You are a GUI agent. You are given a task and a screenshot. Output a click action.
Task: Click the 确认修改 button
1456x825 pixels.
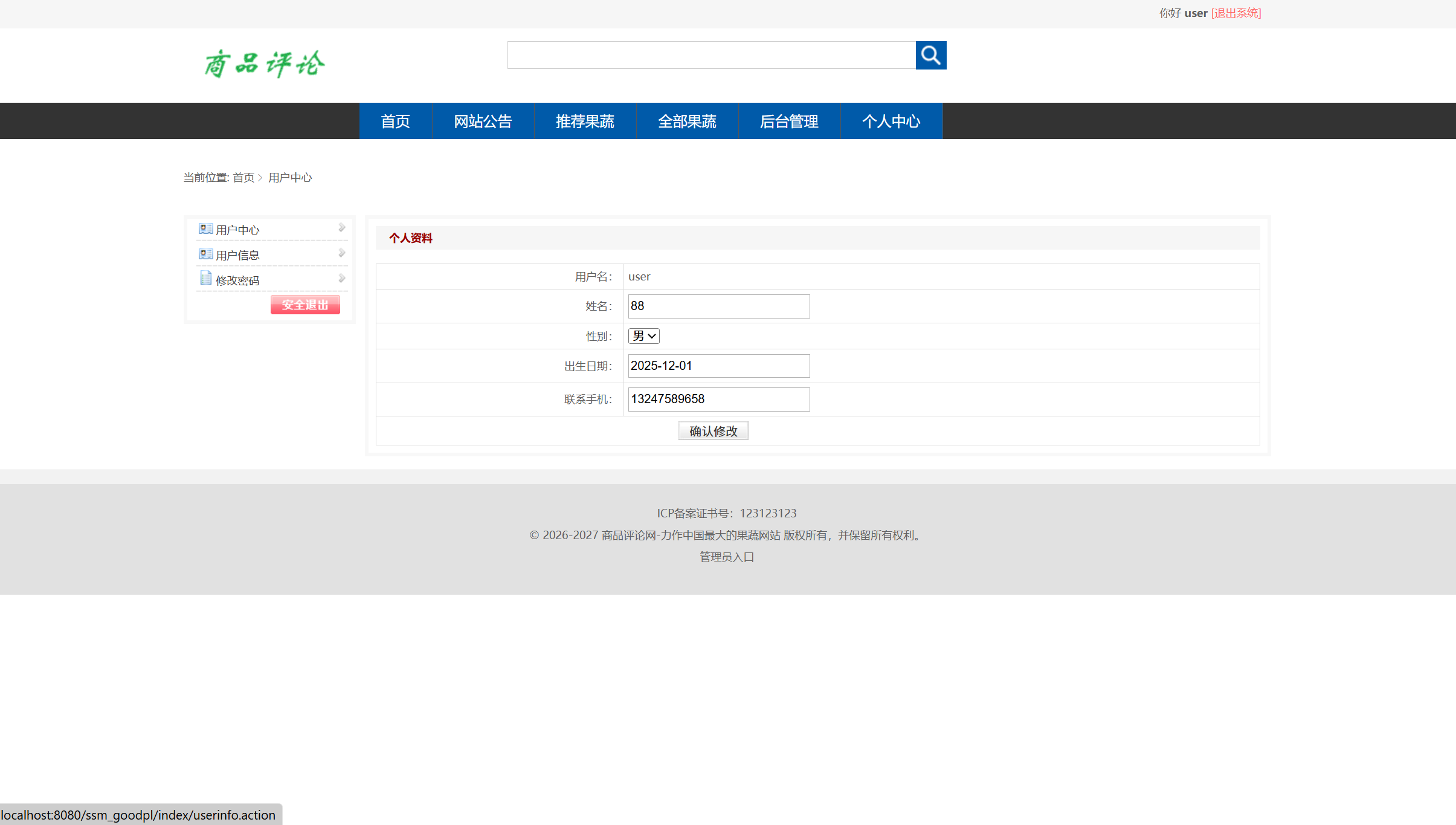point(713,430)
